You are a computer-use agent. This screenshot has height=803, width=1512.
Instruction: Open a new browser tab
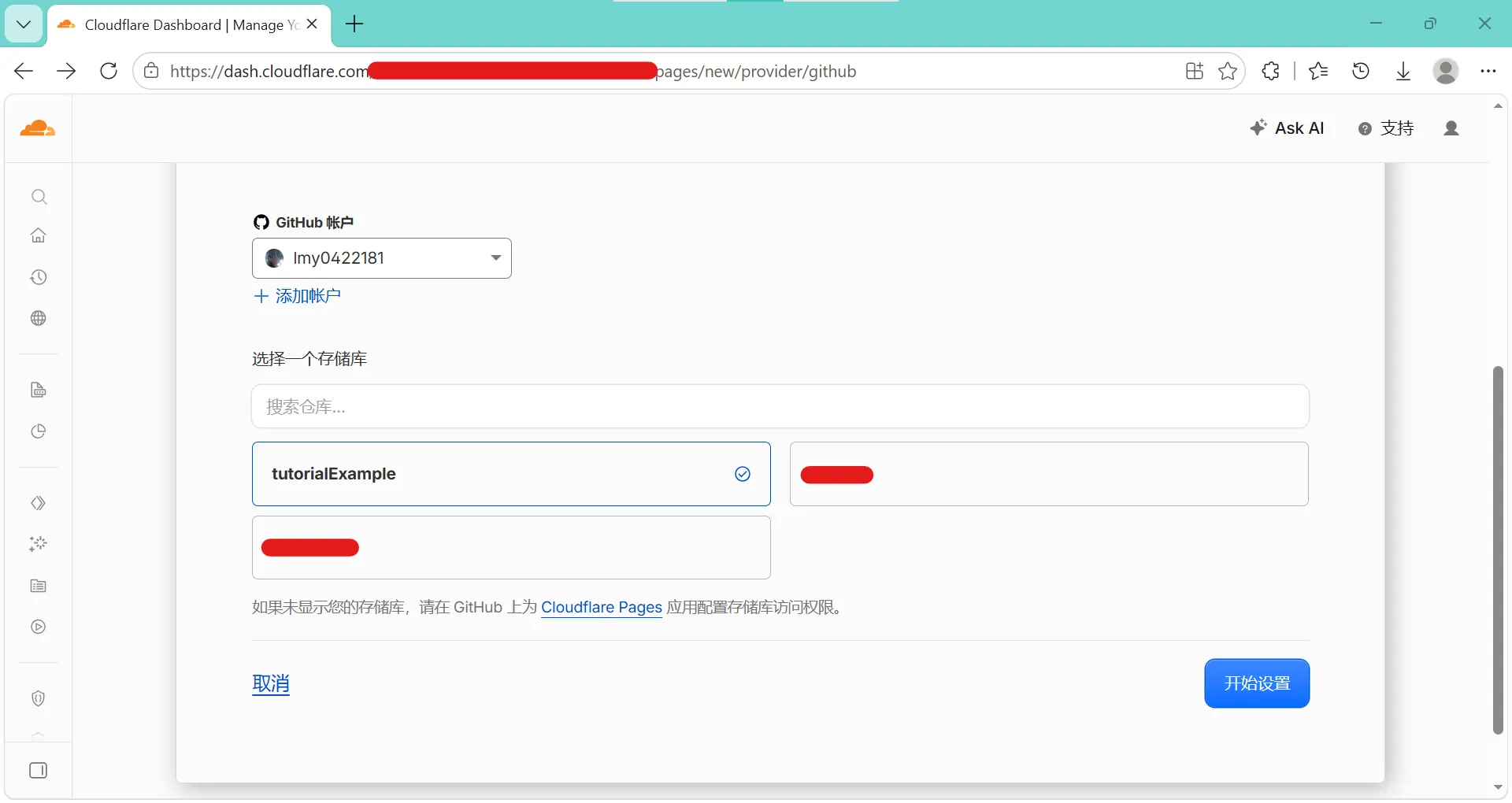click(355, 24)
